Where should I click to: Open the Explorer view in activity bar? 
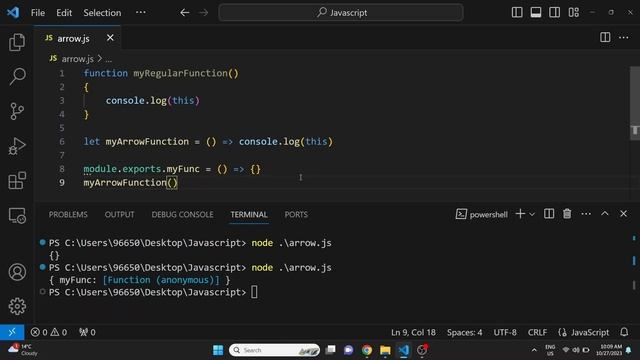tap(17, 42)
